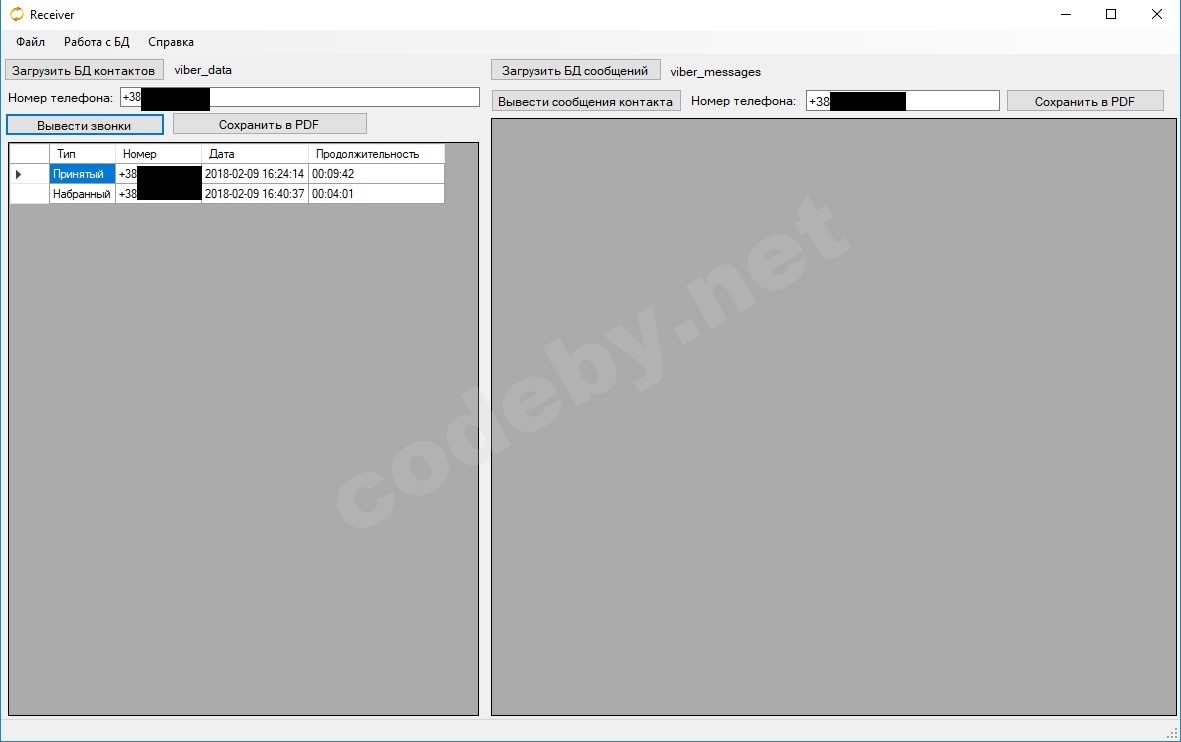Maximize the Receiver window
Screen dimensions: 1181x742
(x=1111, y=14)
